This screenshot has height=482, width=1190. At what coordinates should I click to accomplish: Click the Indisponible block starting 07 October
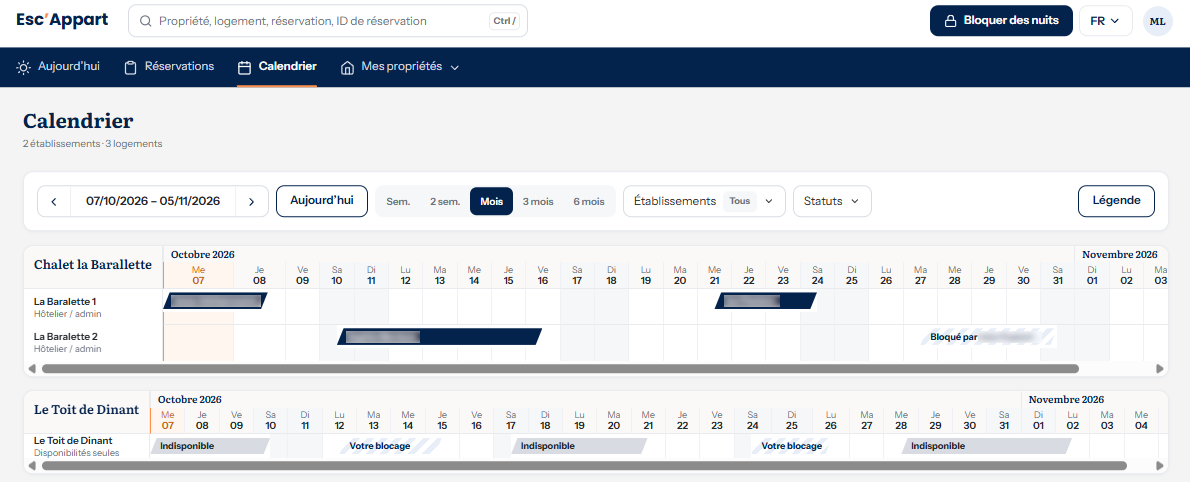click(x=210, y=446)
